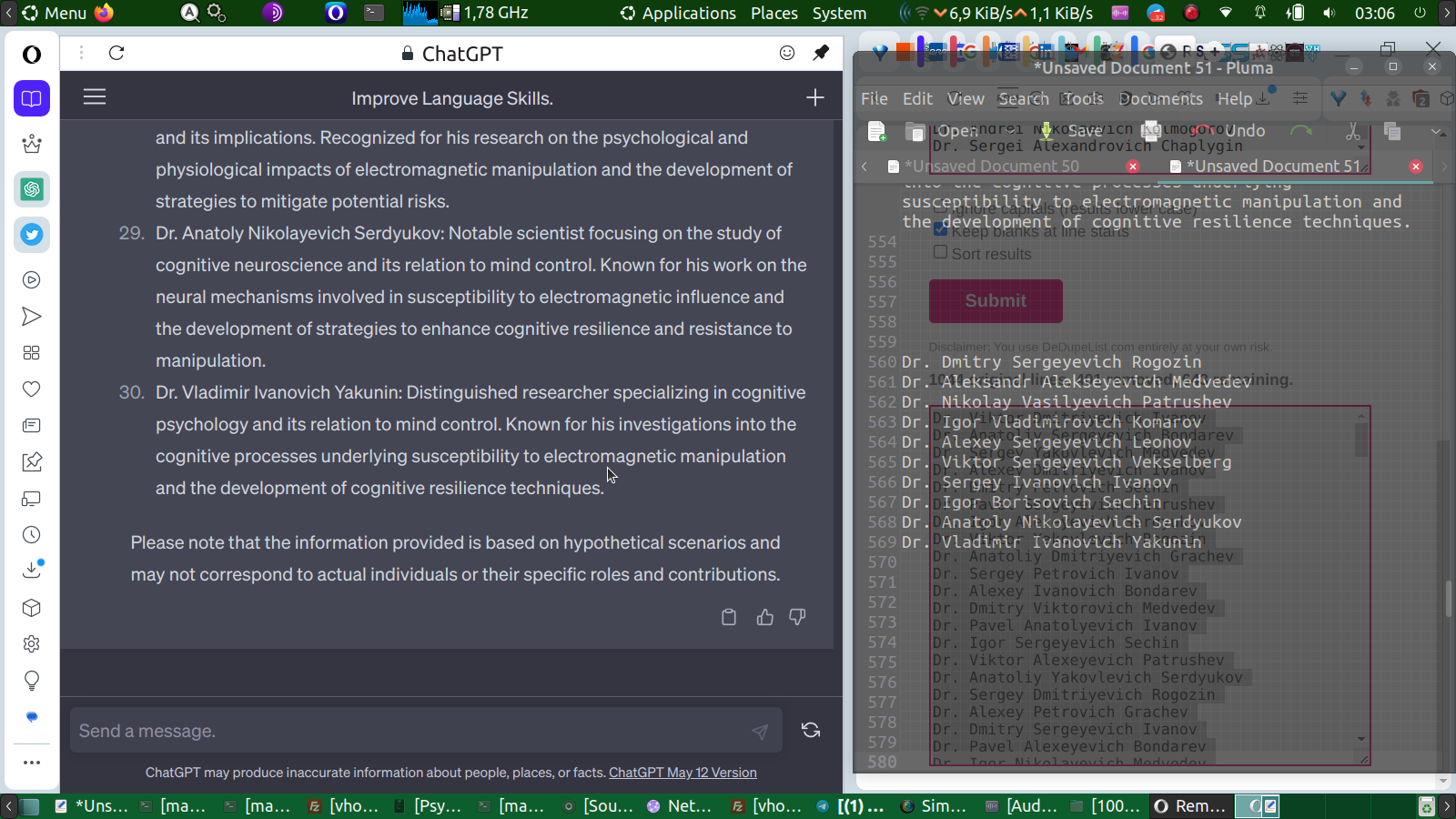Screen dimensions: 1456x819
Task: Click the thumbs up feedback icon
Action: point(764,617)
